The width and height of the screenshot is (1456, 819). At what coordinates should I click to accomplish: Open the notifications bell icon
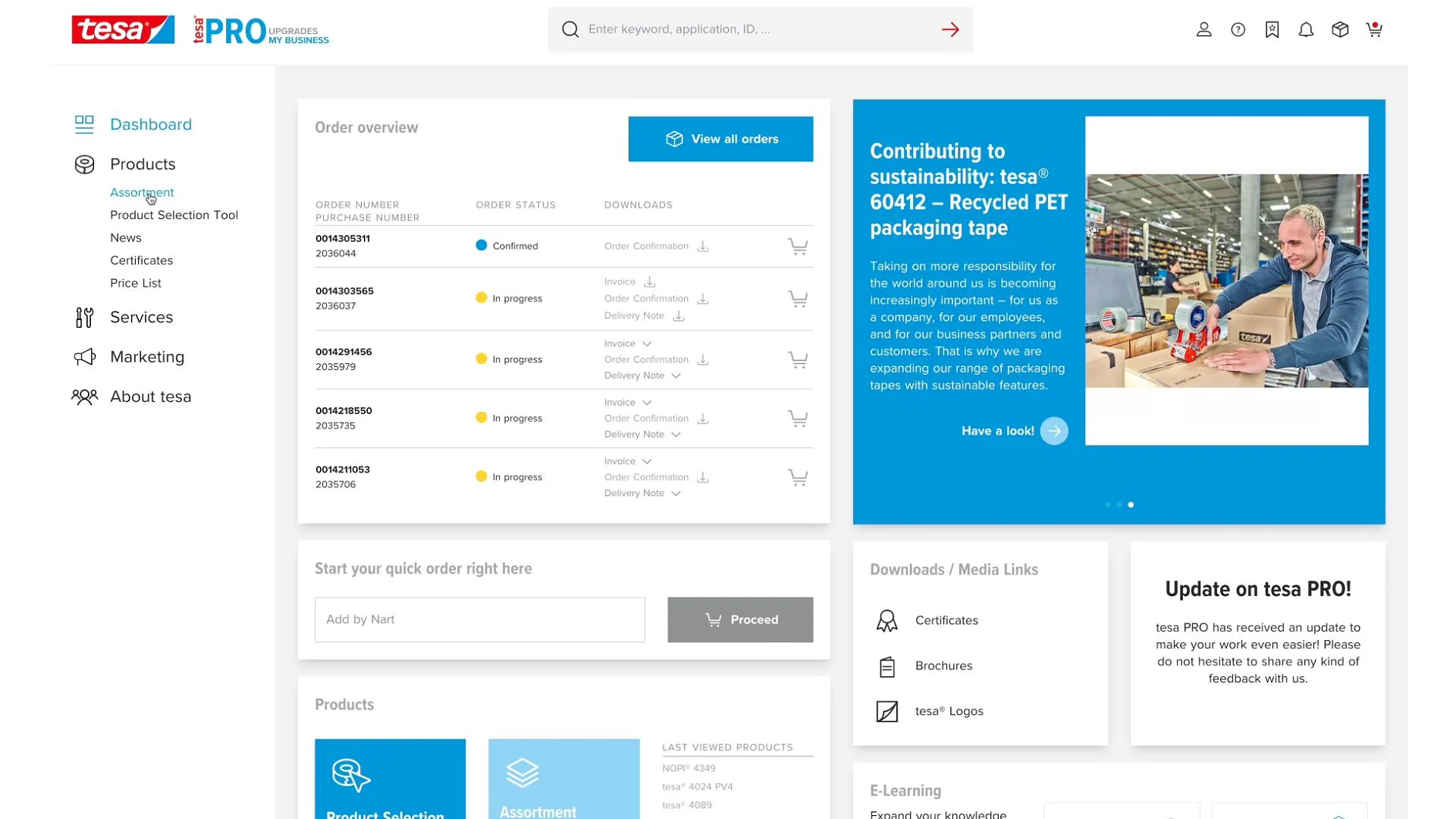point(1306,29)
